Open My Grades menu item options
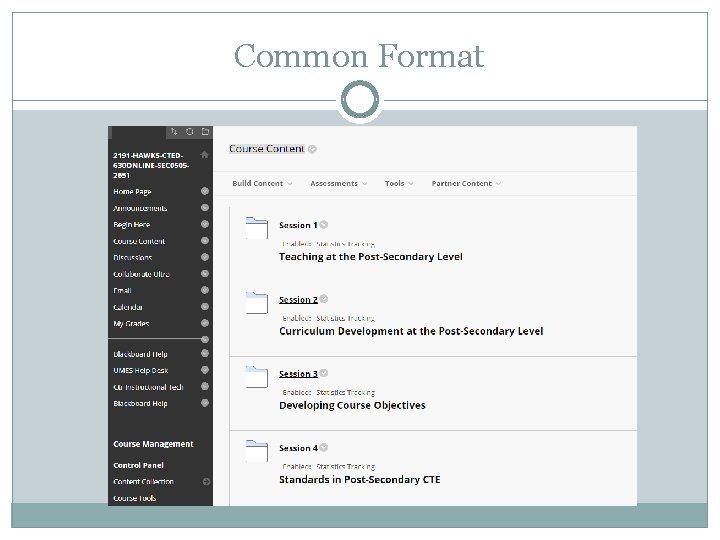This screenshot has height=540, width=720. pos(205,323)
